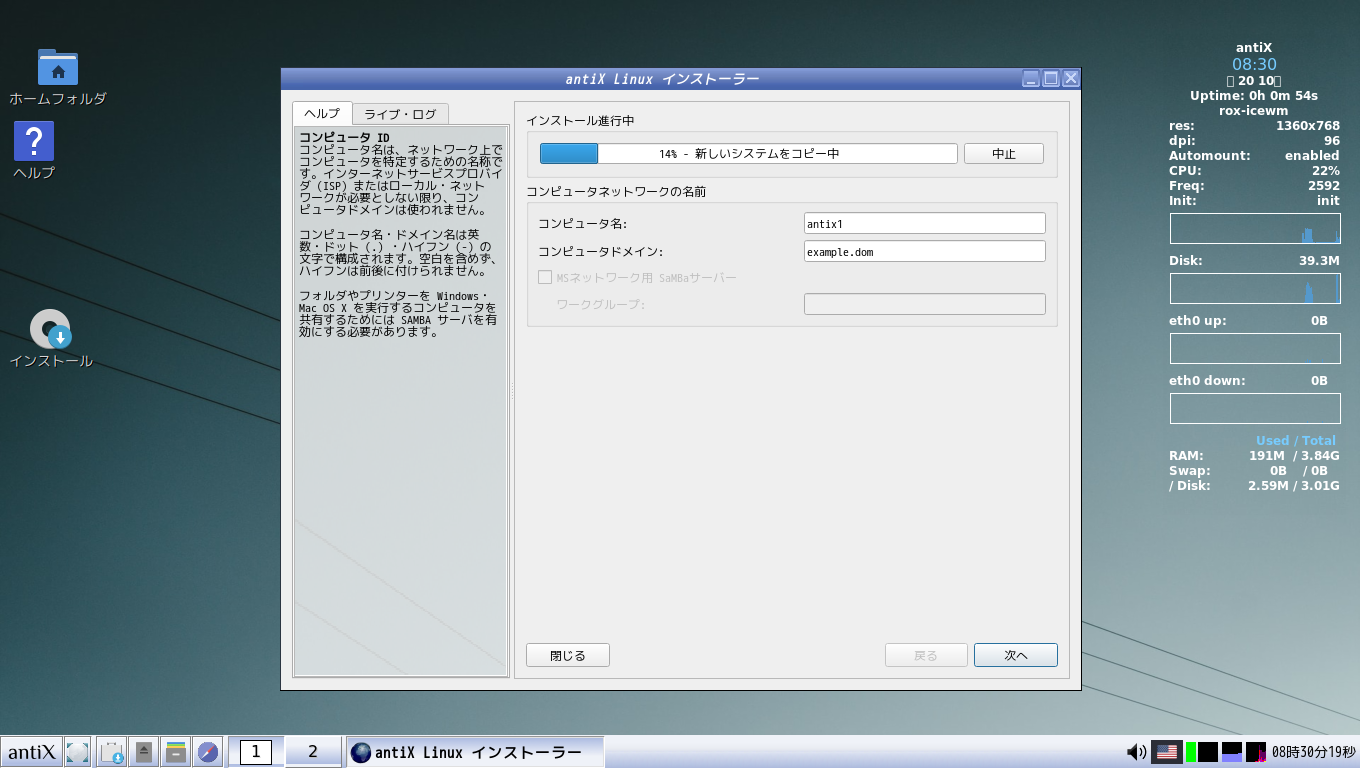Click the 次へ next button

(1016, 655)
